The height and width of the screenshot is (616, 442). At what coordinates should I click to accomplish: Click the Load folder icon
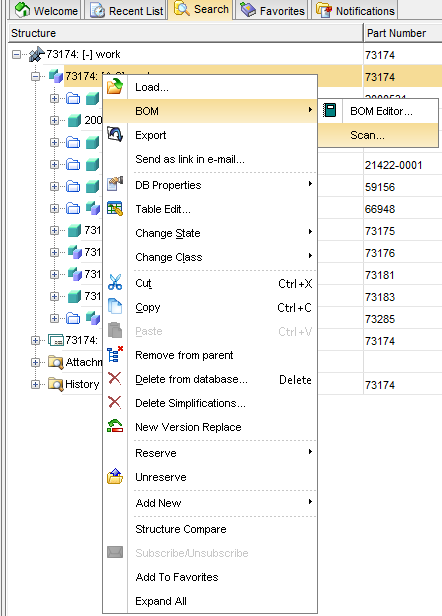pos(115,86)
